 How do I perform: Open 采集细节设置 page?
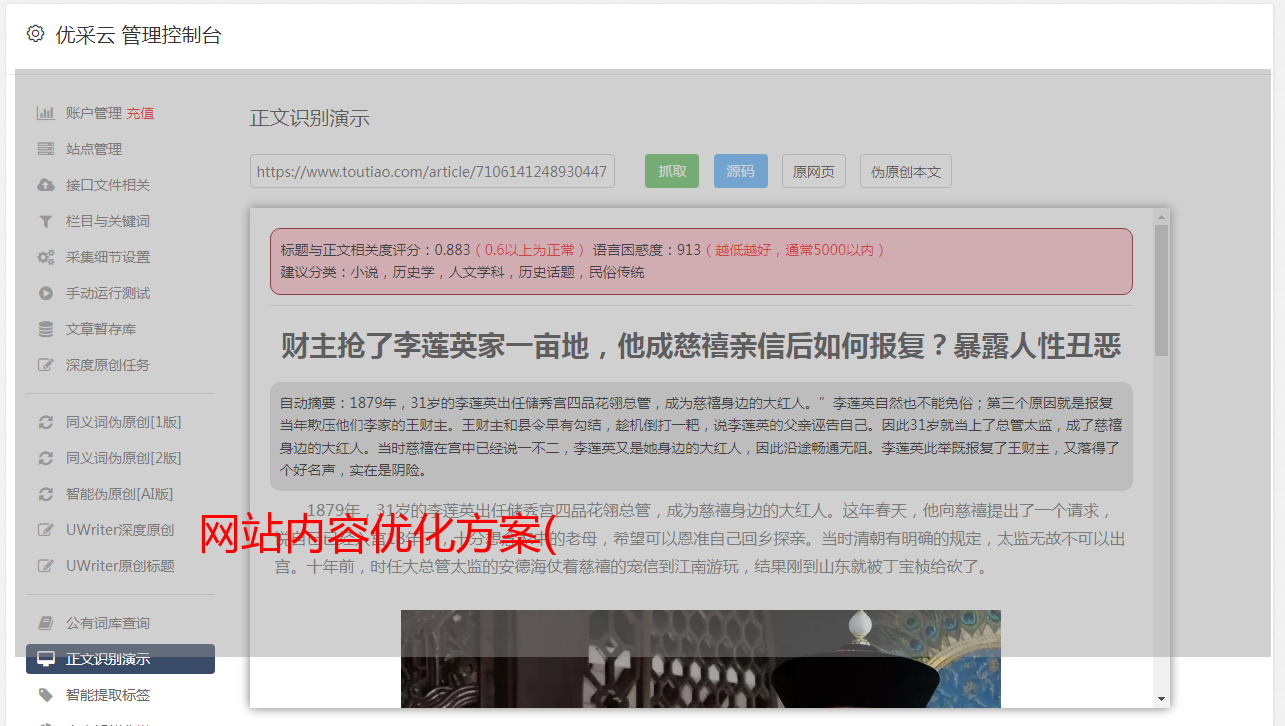pyautogui.click(x=108, y=257)
